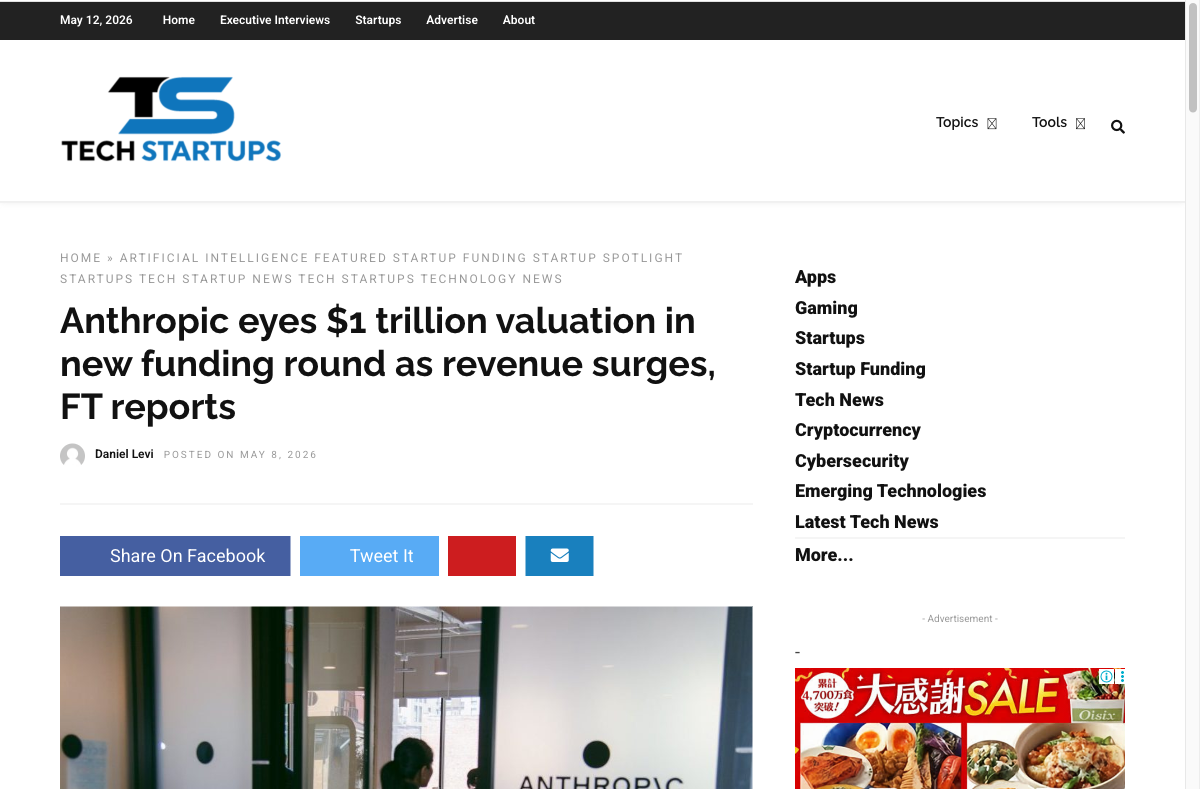Click the TECH STARTUP NEWS breadcrumb

click(216, 279)
